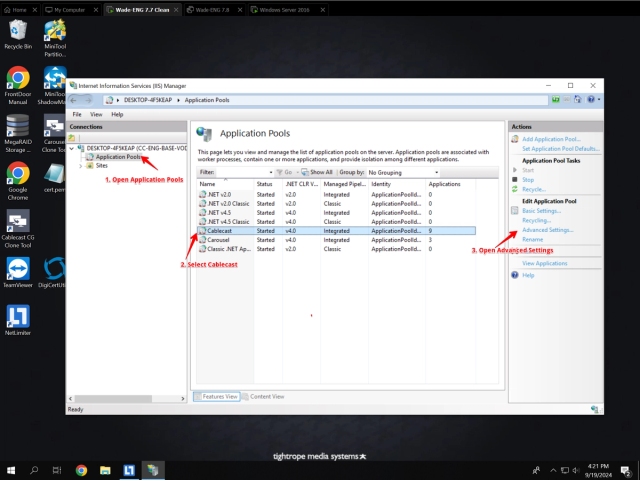Open Task View on taskbar
The width and height of the screenshot is (640, 480).
[57, 470]
